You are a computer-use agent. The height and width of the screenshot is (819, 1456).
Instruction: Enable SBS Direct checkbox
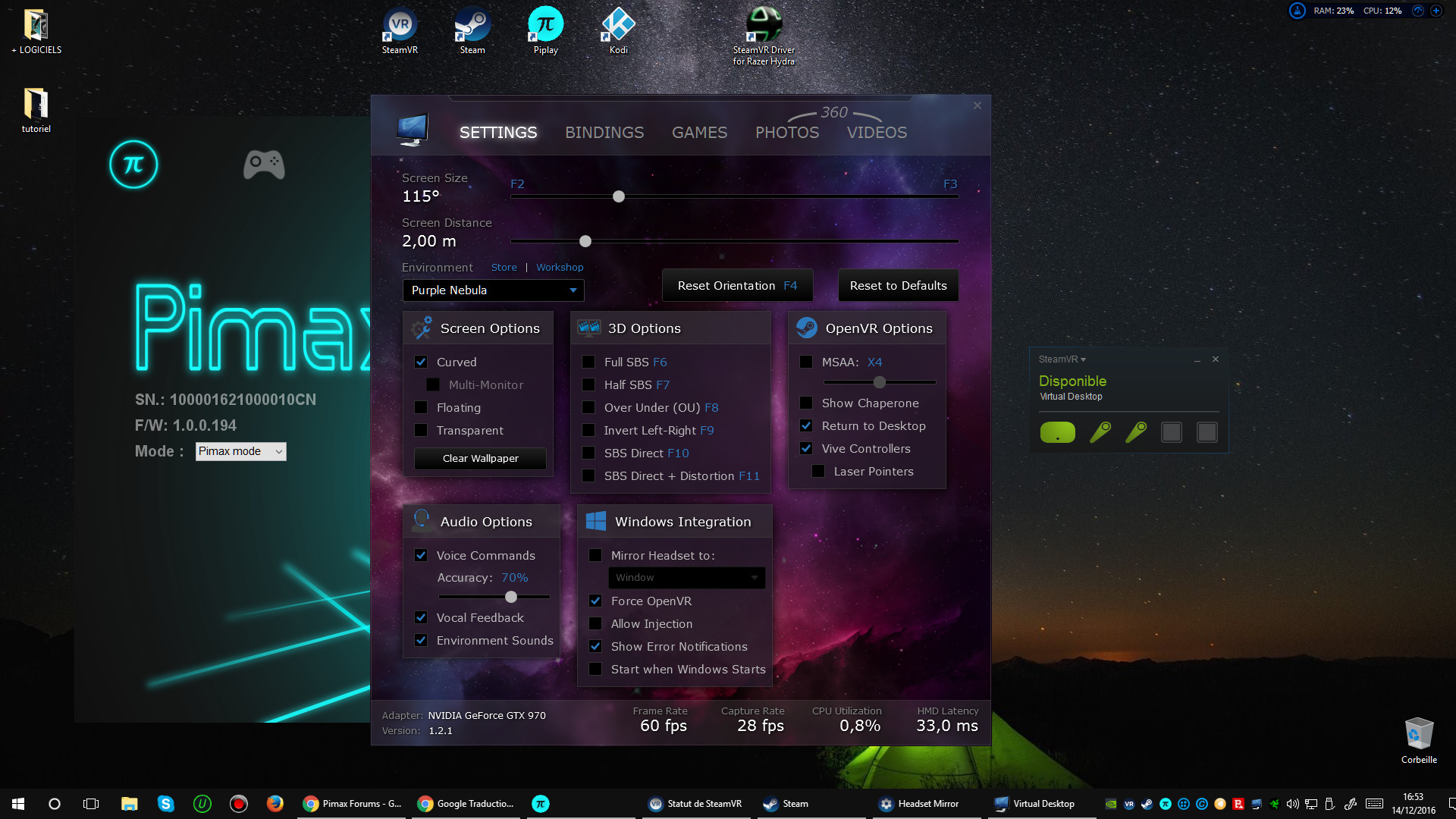(x=588, y=453)
